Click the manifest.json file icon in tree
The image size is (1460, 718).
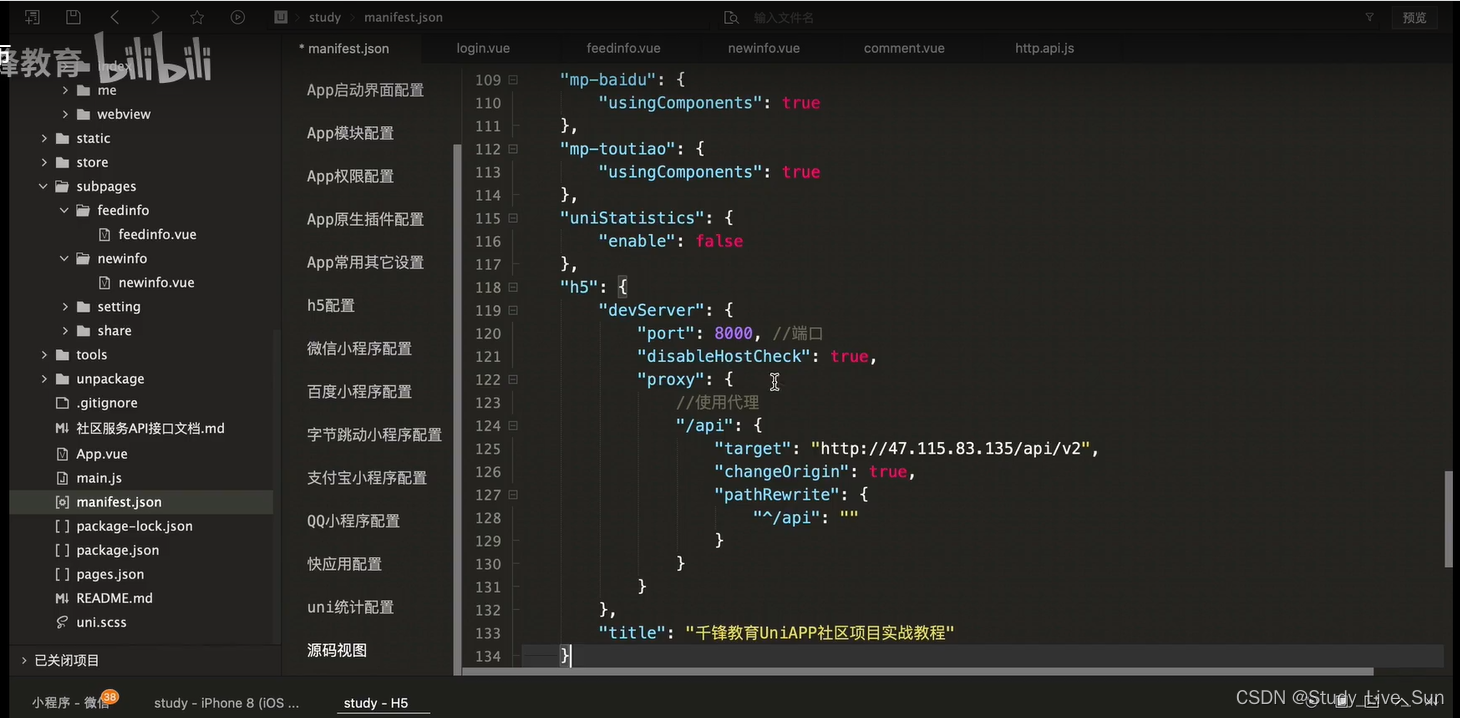click(x=62, y=502)
